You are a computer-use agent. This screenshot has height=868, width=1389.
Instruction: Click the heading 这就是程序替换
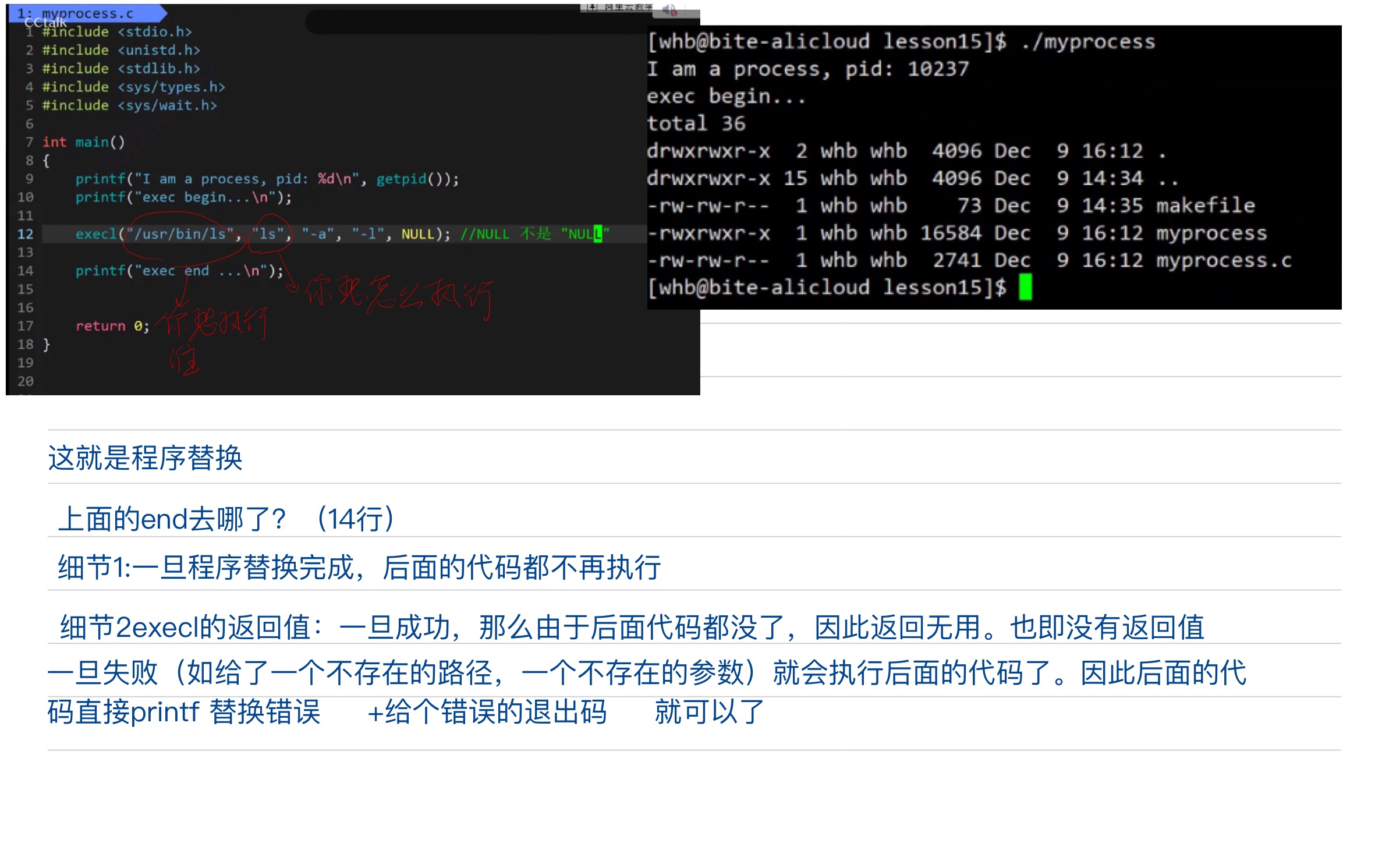[145, 458]
